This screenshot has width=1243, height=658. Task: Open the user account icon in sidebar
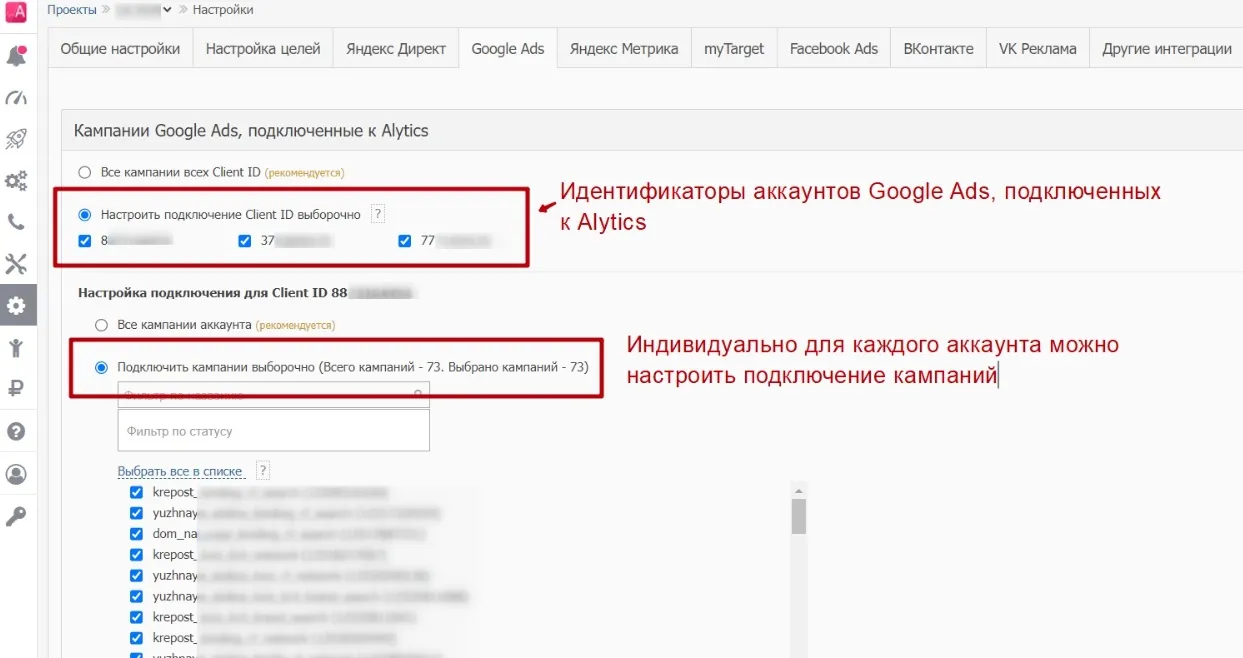click(x=16, y=474)
